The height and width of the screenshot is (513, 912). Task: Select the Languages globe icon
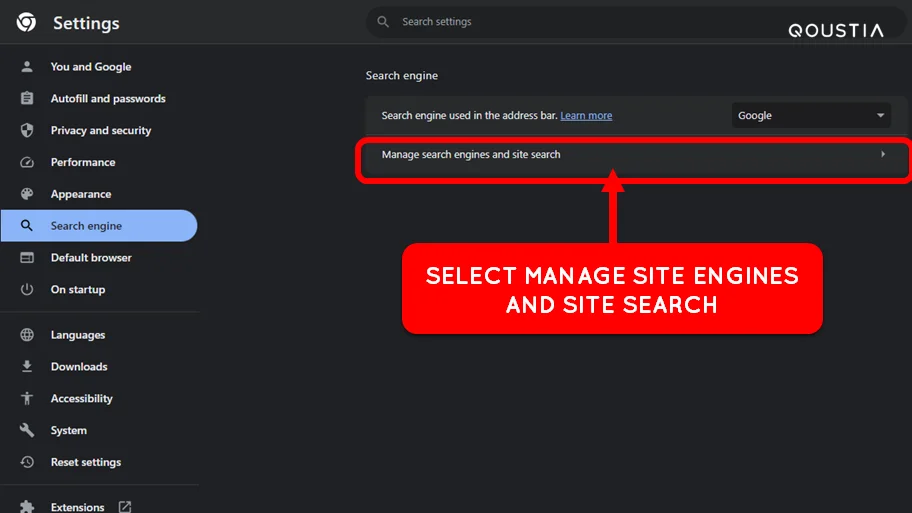tap(27, 334)
